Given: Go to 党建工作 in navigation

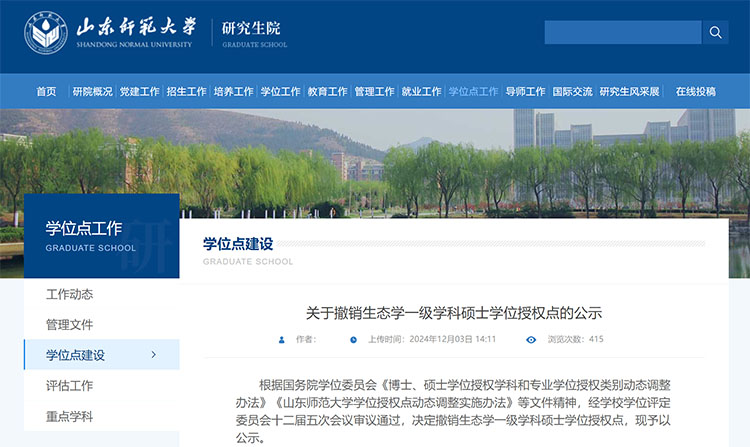Looking at the screenshot, I should (x=139, y=92).
